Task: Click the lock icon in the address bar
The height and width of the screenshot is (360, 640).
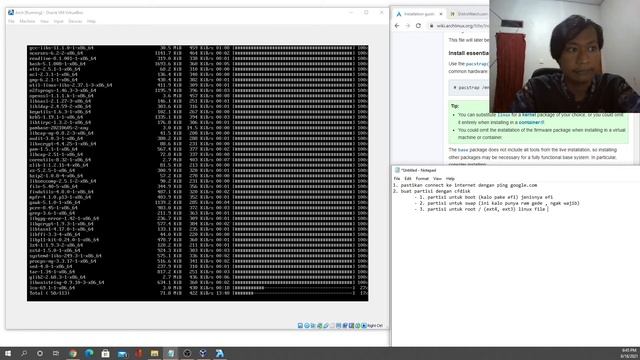Action: click(x=431, y=26)
